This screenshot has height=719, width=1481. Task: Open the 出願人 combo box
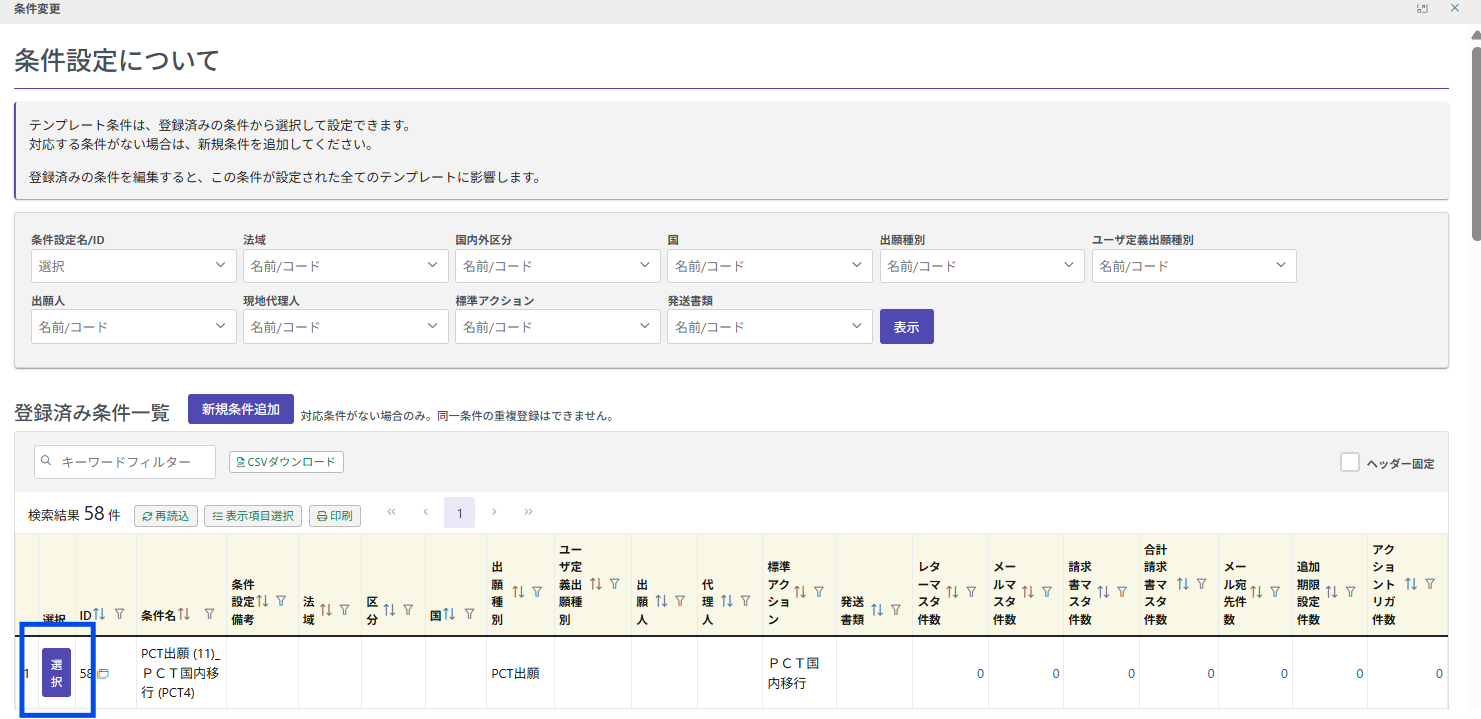pos(133,326)
